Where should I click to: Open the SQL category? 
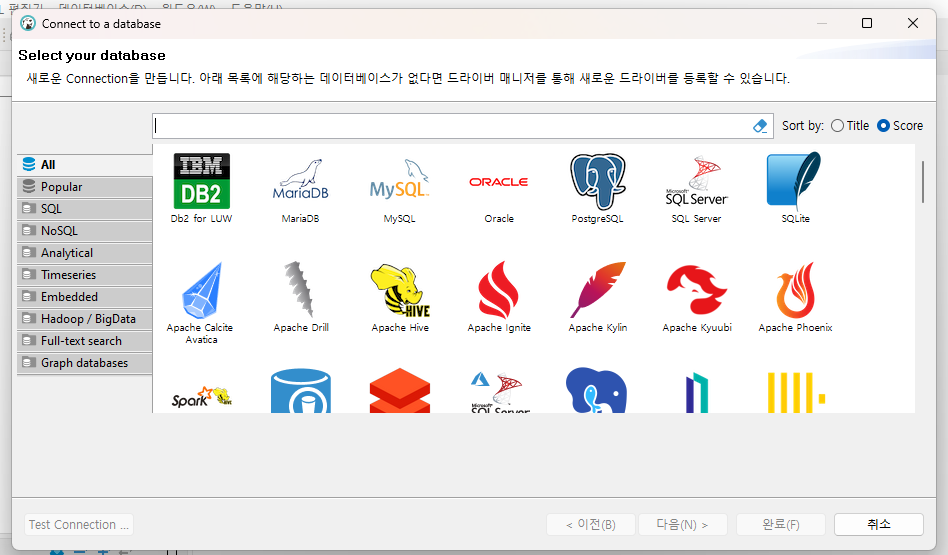click(x=85, y=209)
